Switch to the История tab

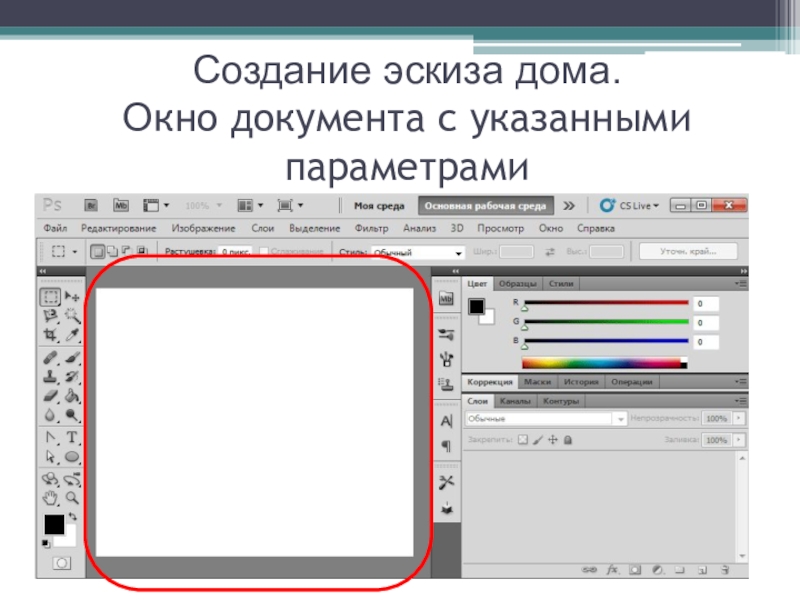point(581,382)
